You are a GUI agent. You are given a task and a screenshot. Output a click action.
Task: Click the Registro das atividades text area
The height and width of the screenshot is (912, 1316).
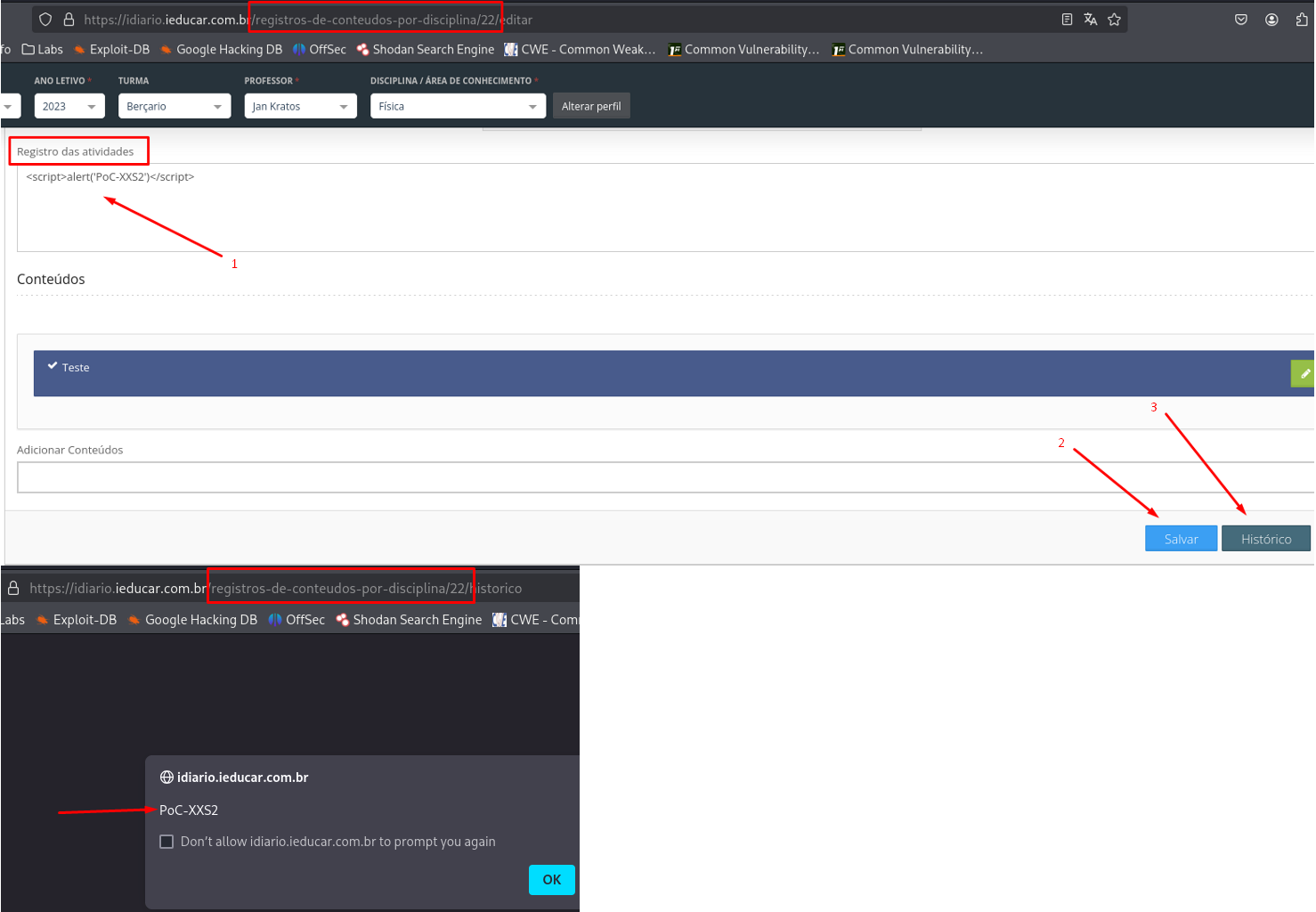click(666, 208)
